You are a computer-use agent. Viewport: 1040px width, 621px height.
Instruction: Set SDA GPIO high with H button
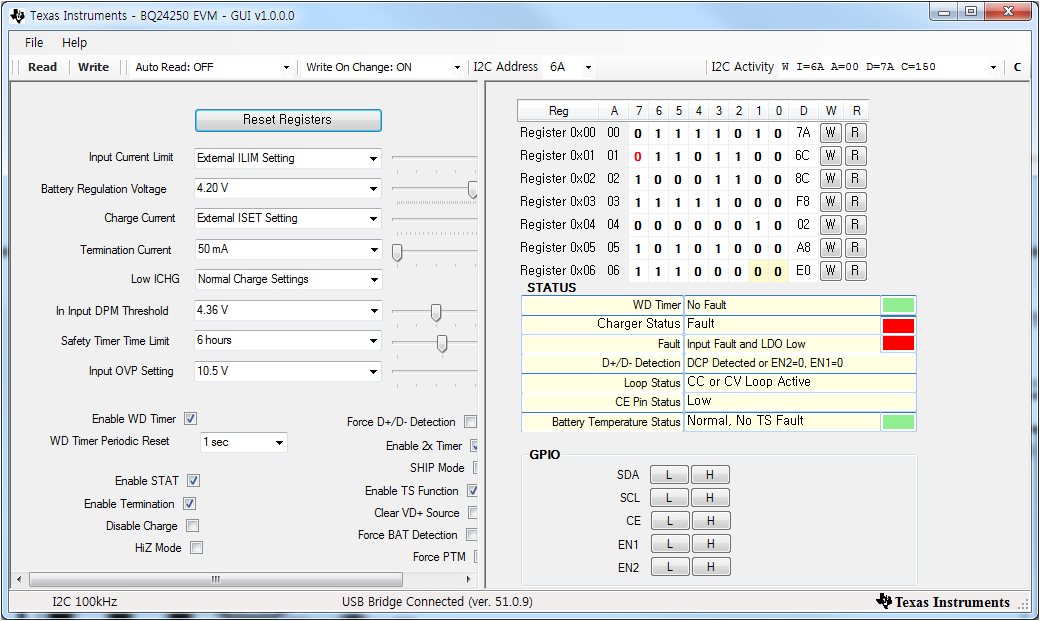(x=710, y=475)
